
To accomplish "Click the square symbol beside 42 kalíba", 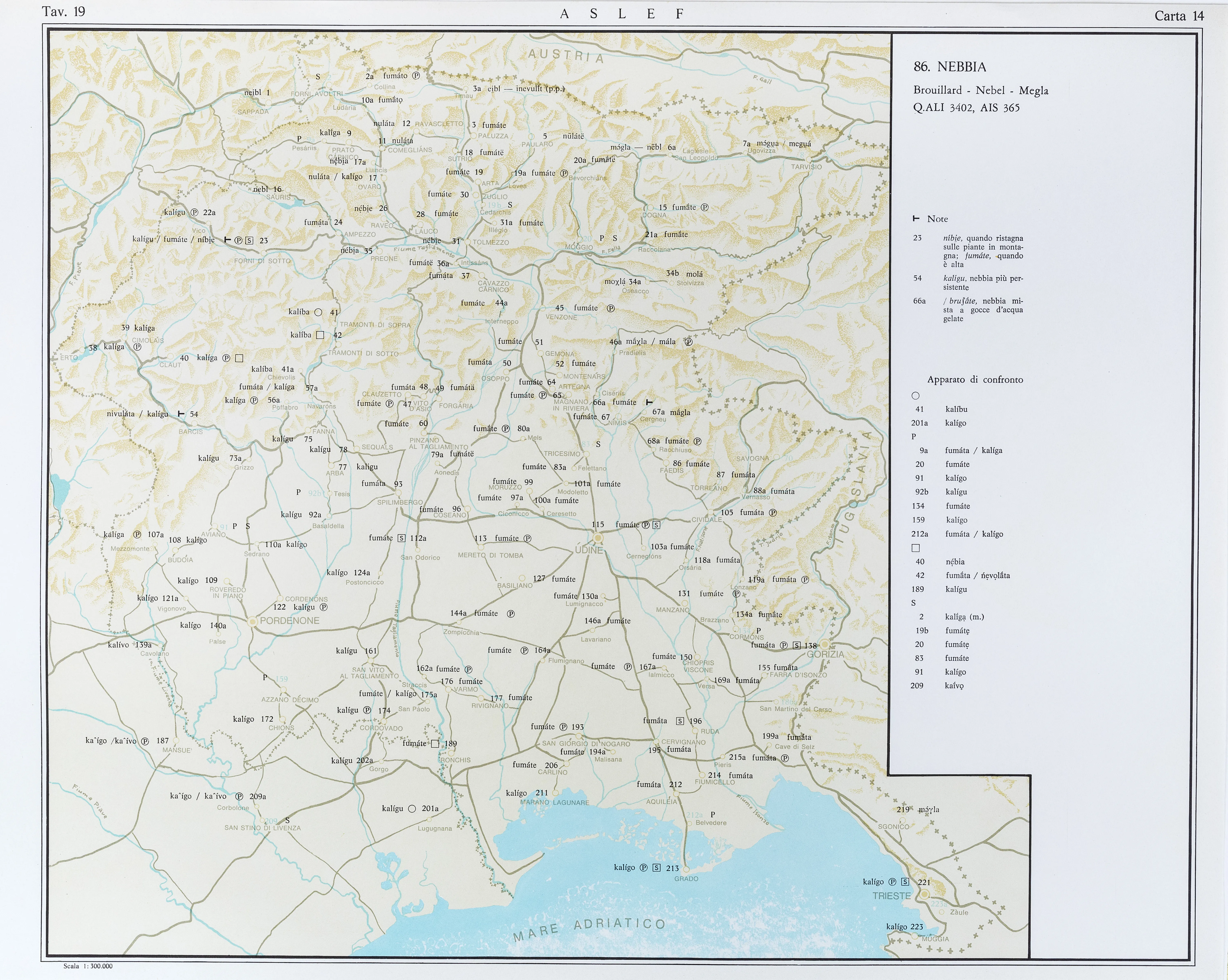I will click(x=320, y=335).
